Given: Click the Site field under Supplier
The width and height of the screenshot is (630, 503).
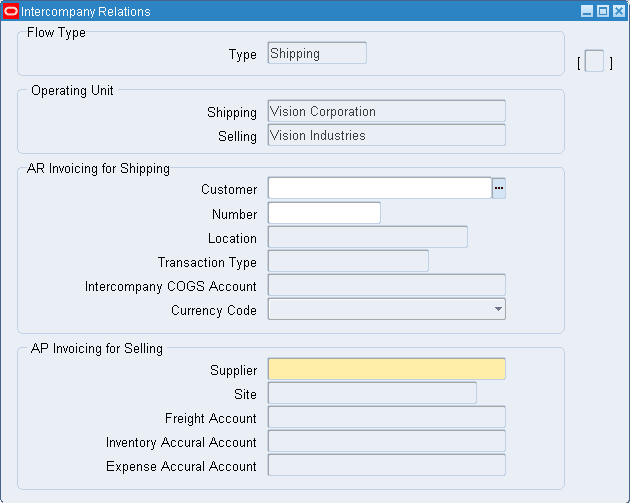Looking at the screenshot, I should 372,393.
